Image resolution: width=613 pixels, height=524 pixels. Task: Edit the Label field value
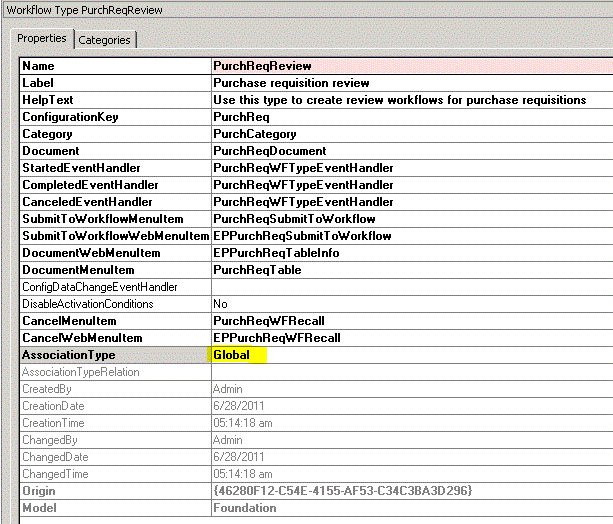(x=291, y=83)
